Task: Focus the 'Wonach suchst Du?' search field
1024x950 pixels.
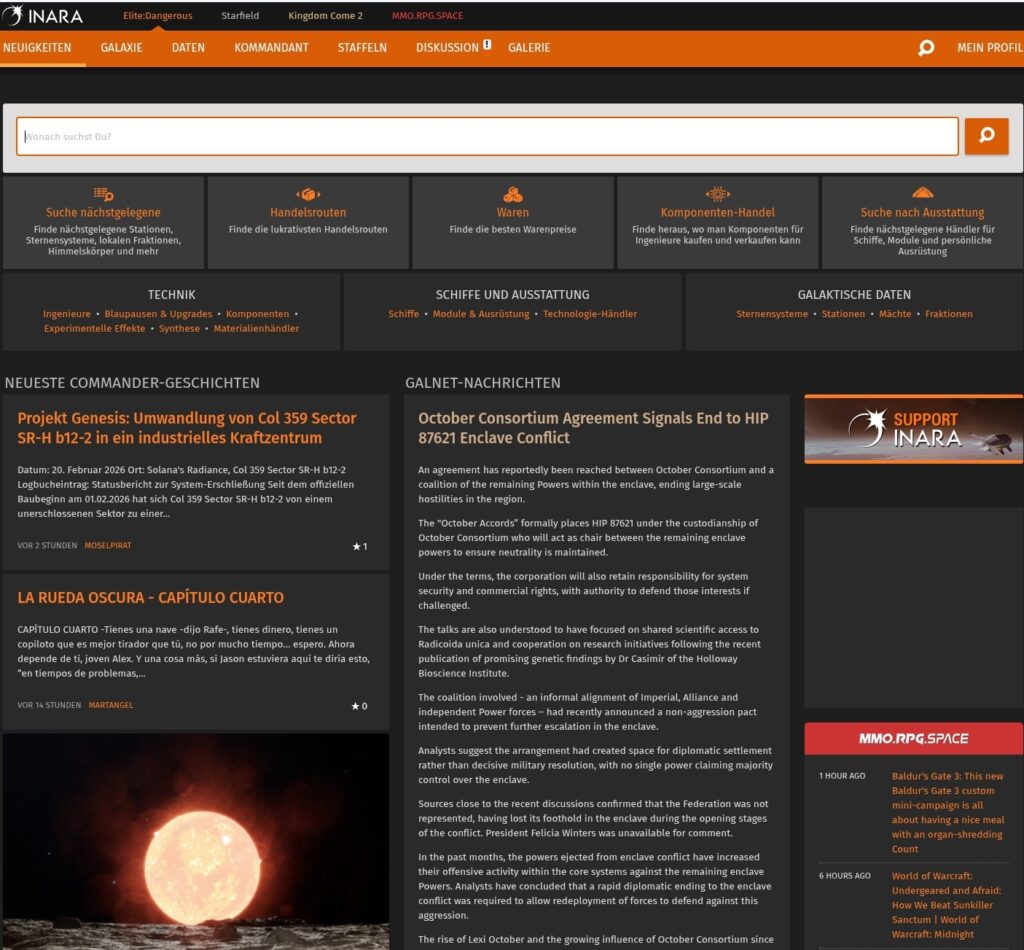Action: click(x=486, y=136)
